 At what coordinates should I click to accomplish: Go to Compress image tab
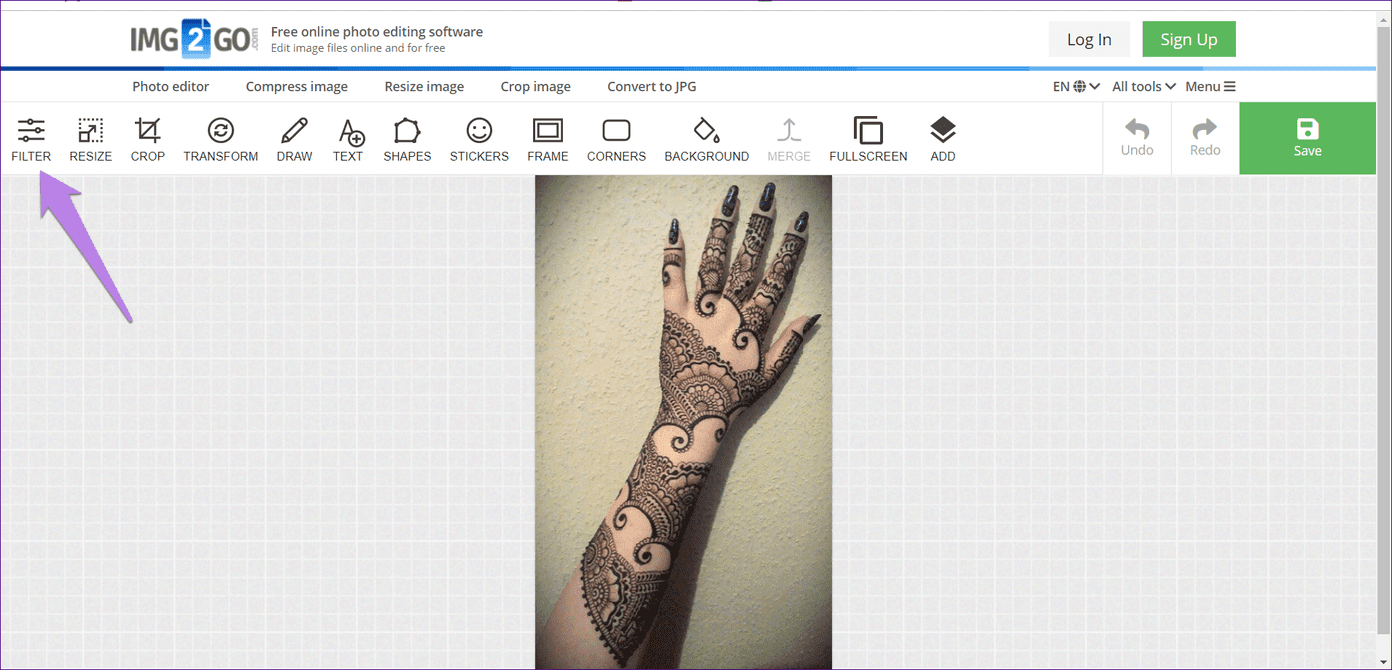point(297,87)
